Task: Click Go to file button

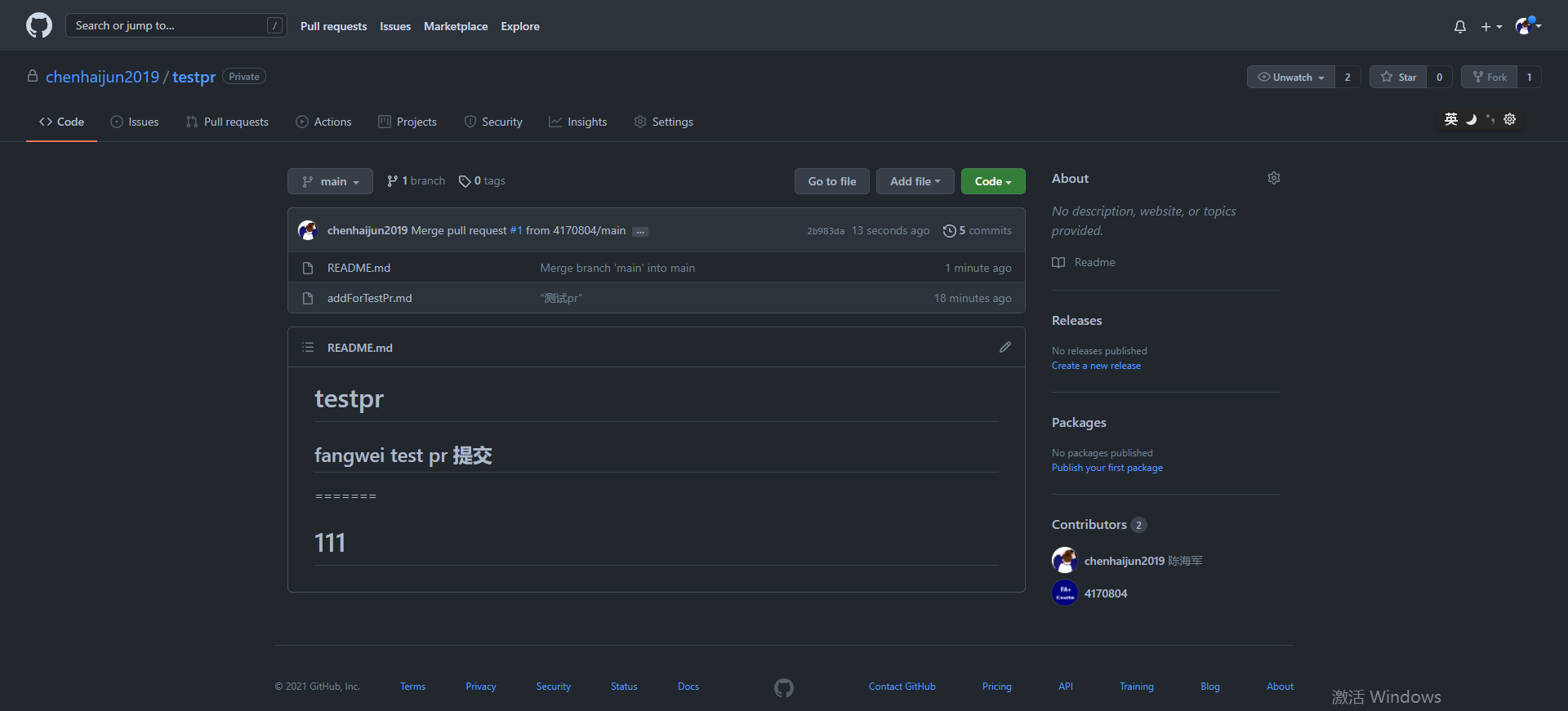Action: (832, 181)
